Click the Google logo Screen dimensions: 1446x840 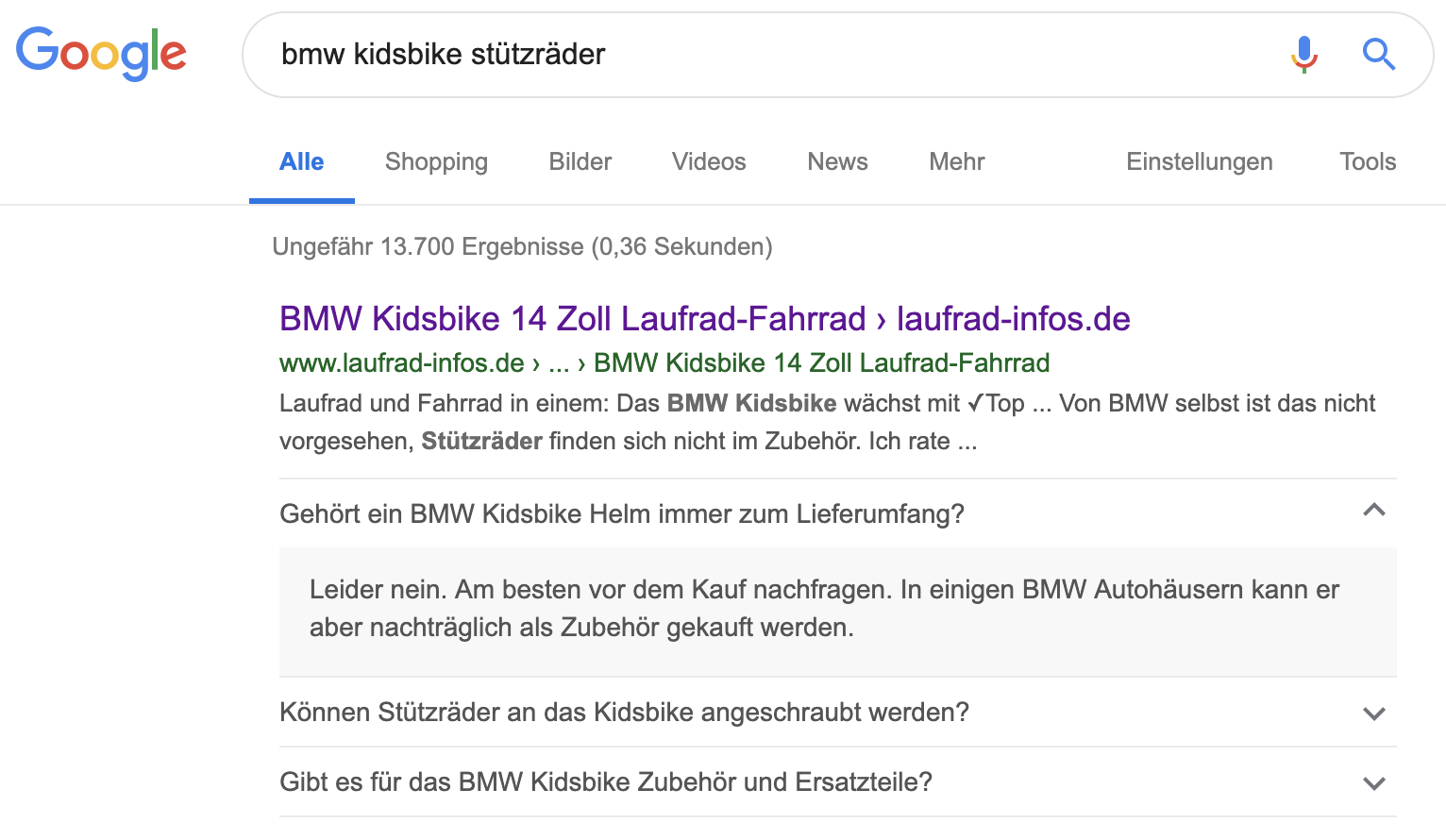101,53
